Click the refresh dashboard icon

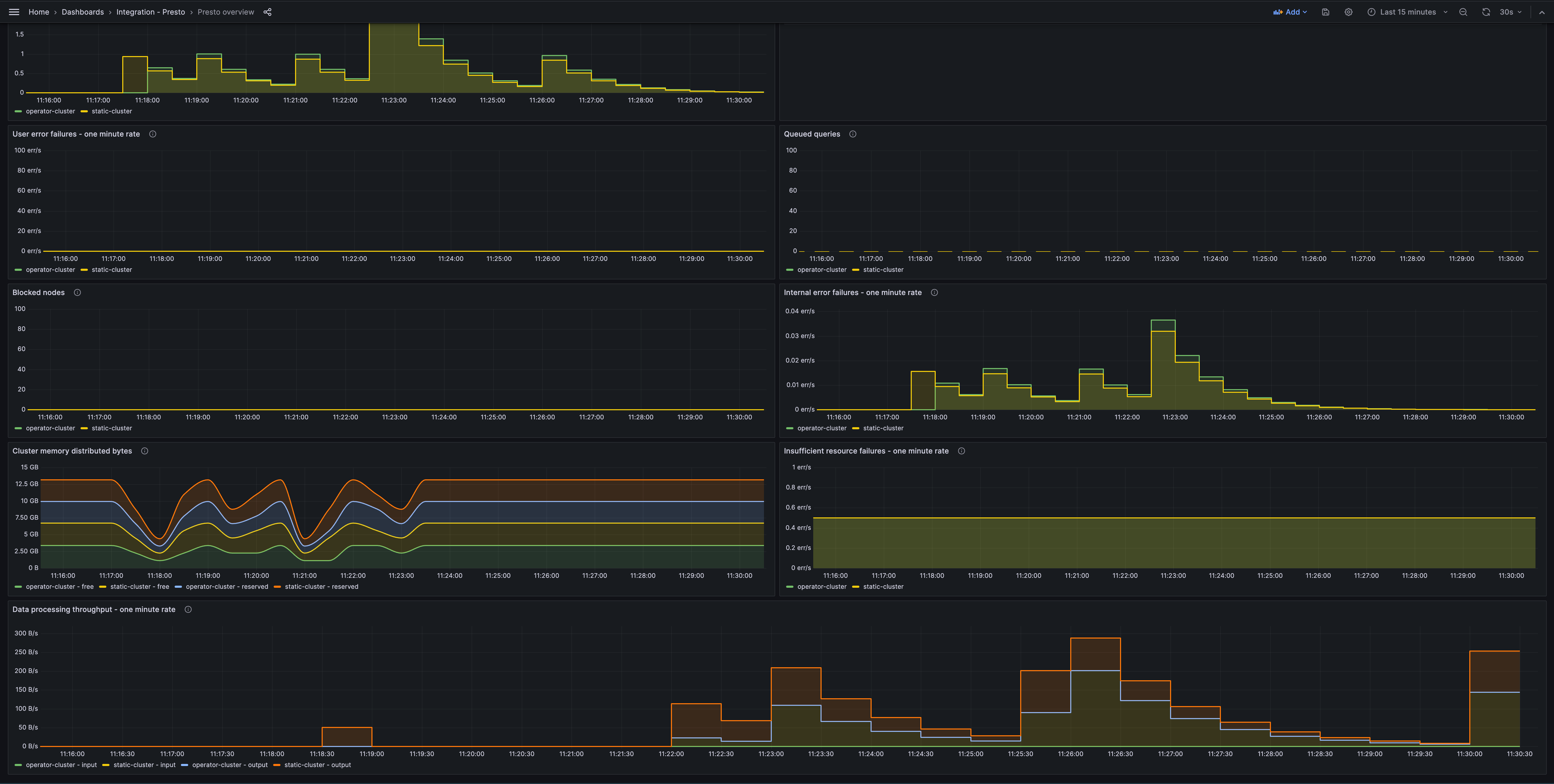1485,11
